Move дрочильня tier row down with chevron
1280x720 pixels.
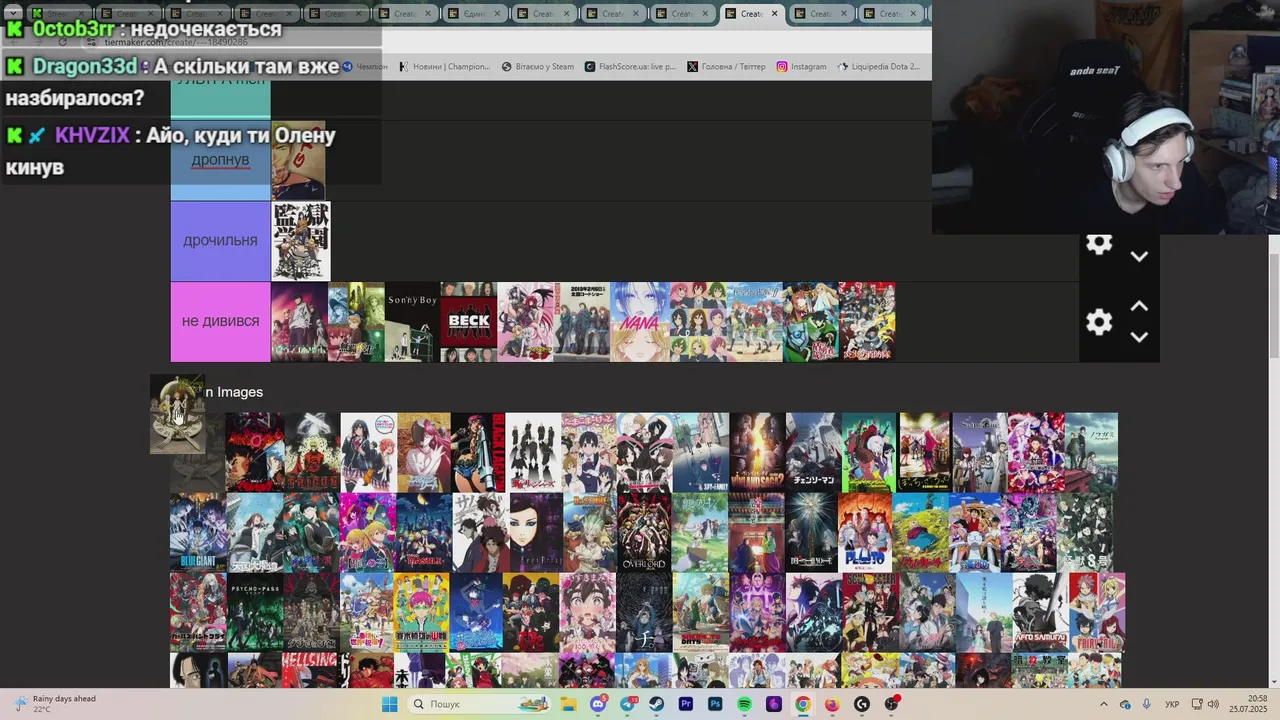click(x=1139, y=256)
